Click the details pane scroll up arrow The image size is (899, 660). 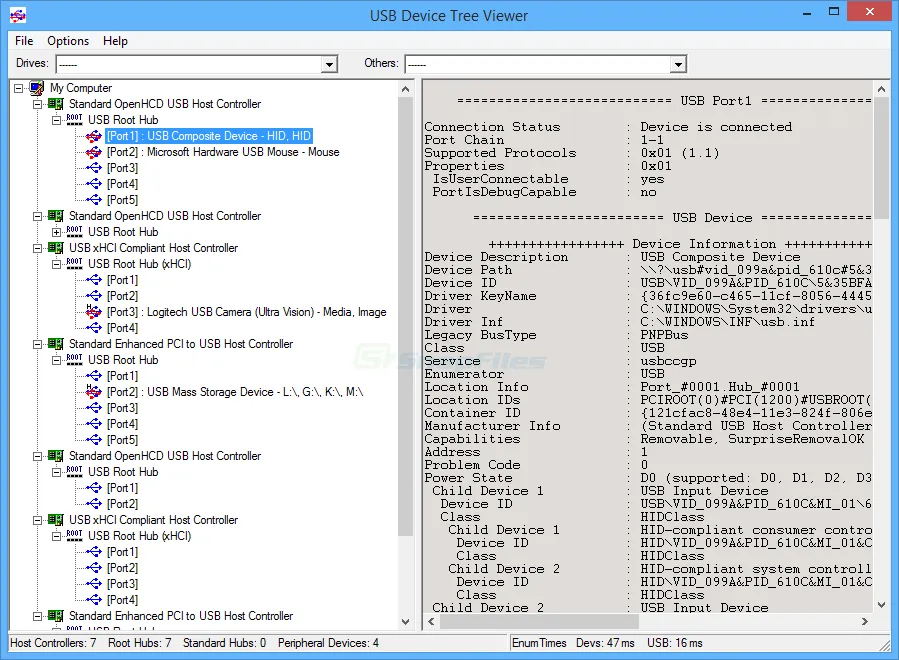[x=881, y=89]
